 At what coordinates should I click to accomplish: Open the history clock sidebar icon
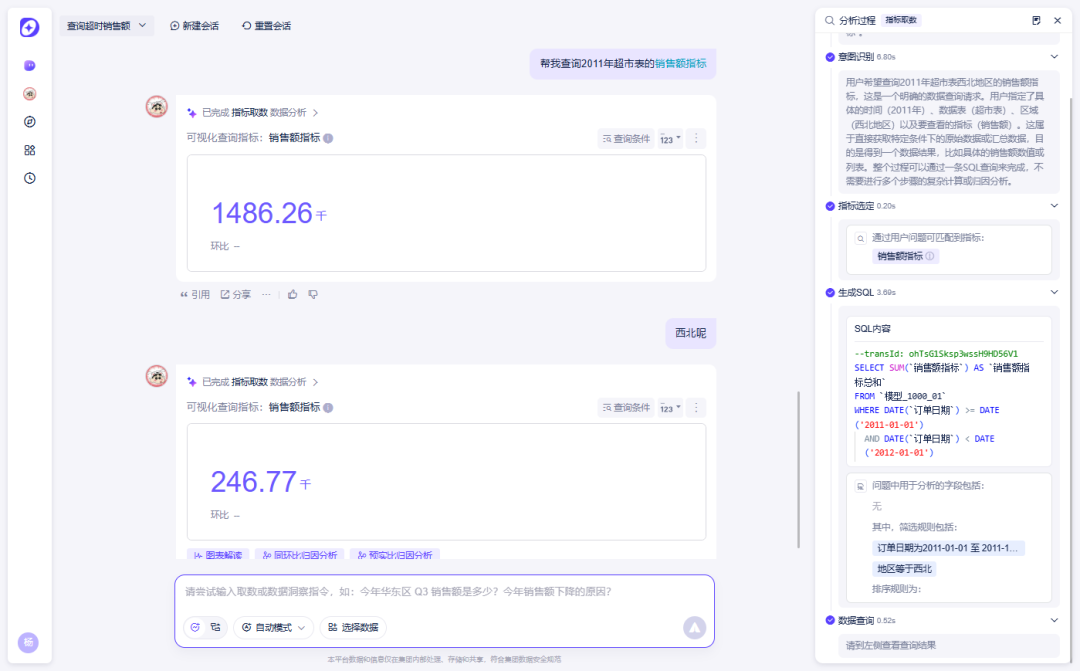[30, 178]
